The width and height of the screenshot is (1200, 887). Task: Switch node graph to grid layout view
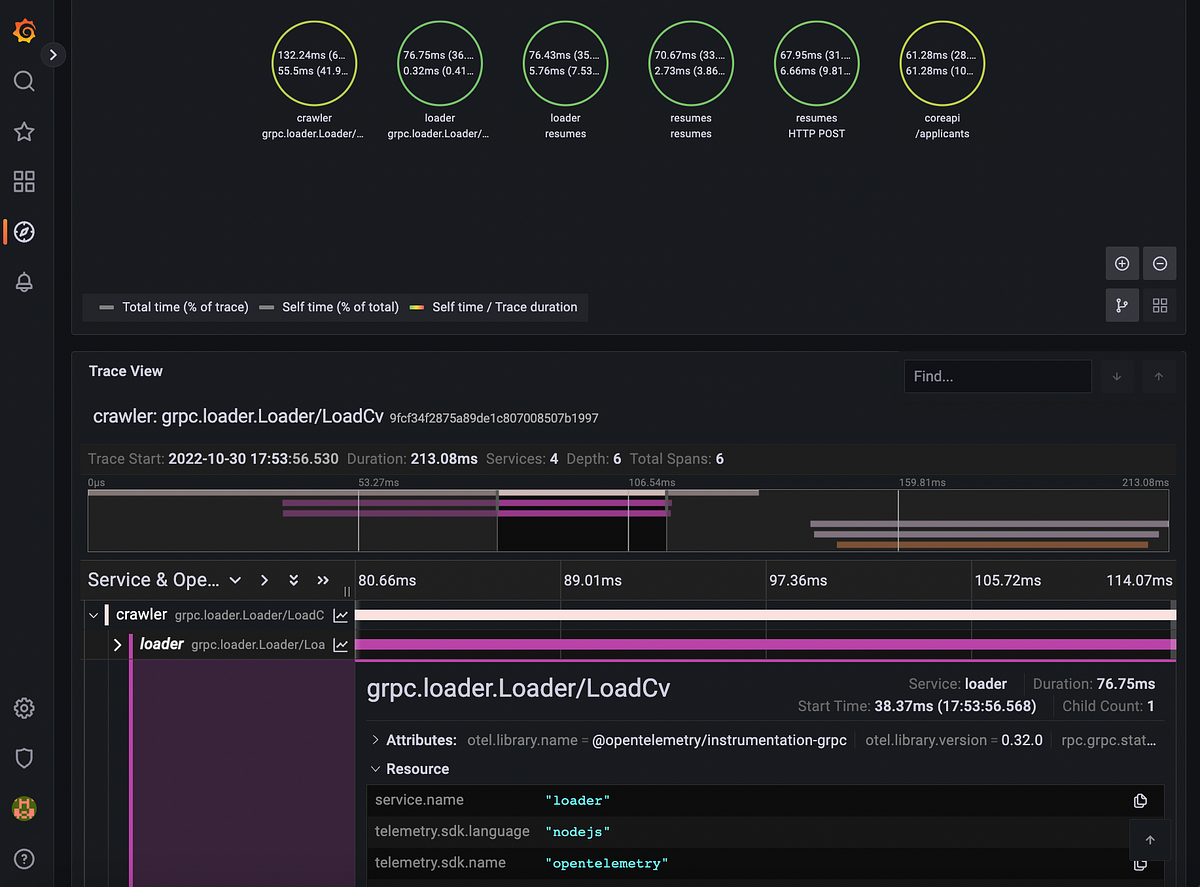pyautogui.click(x=1159, y=305)
